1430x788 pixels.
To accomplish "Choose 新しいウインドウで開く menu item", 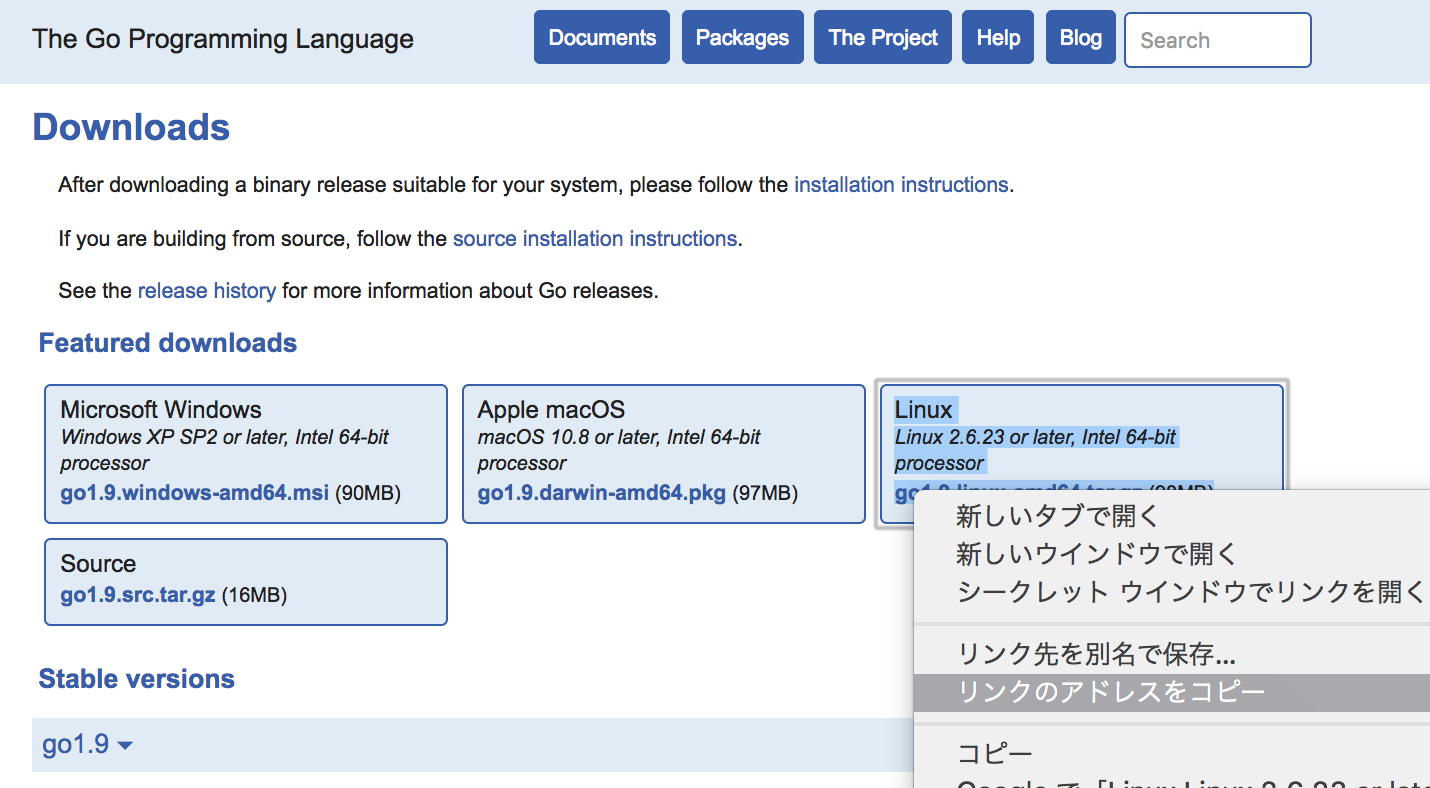I will click(1172, 554).
